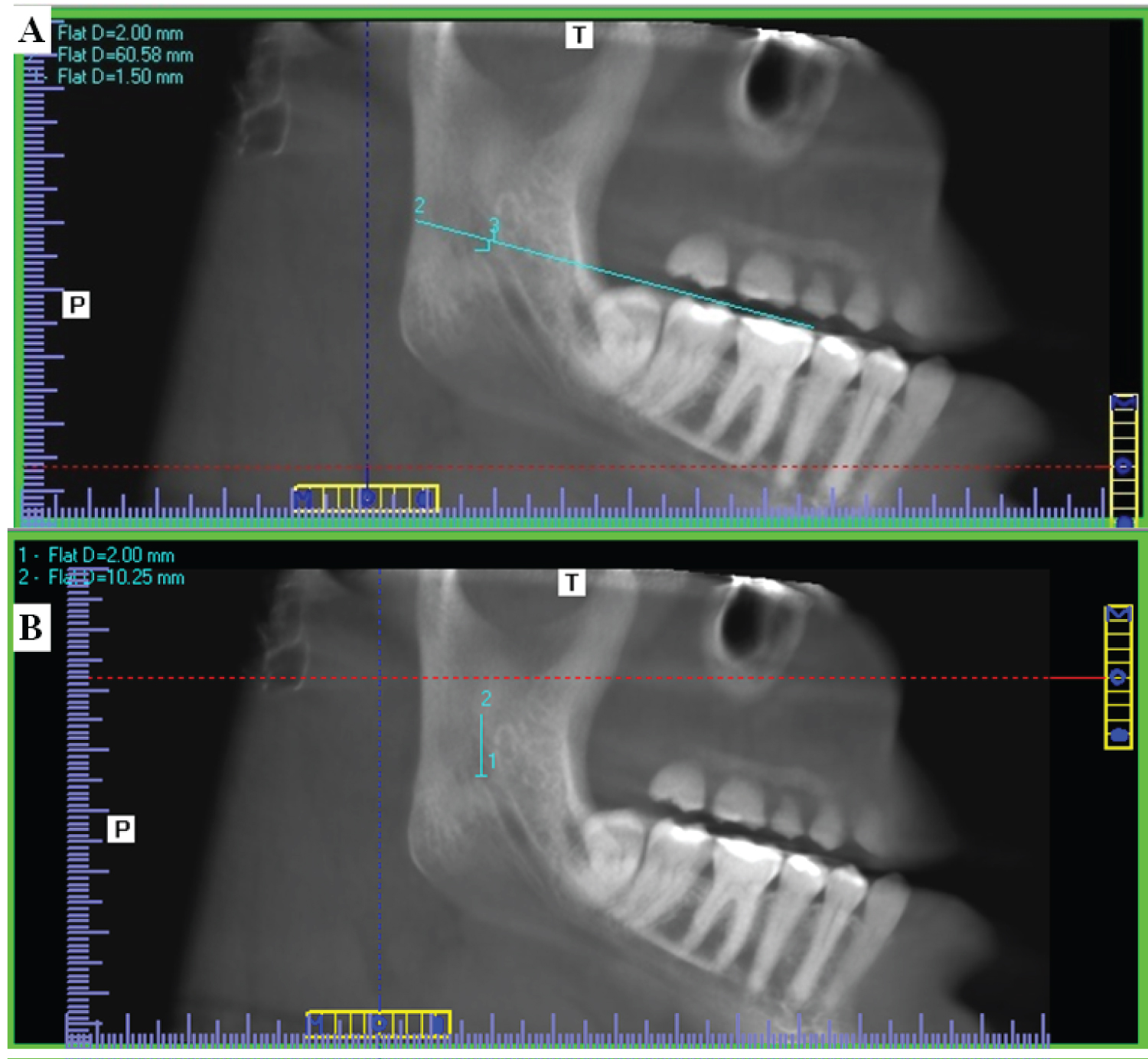Click the dome handle at bottom of panel A's vertical control
The image size is (1148, 1059).
coord(1124,522)
